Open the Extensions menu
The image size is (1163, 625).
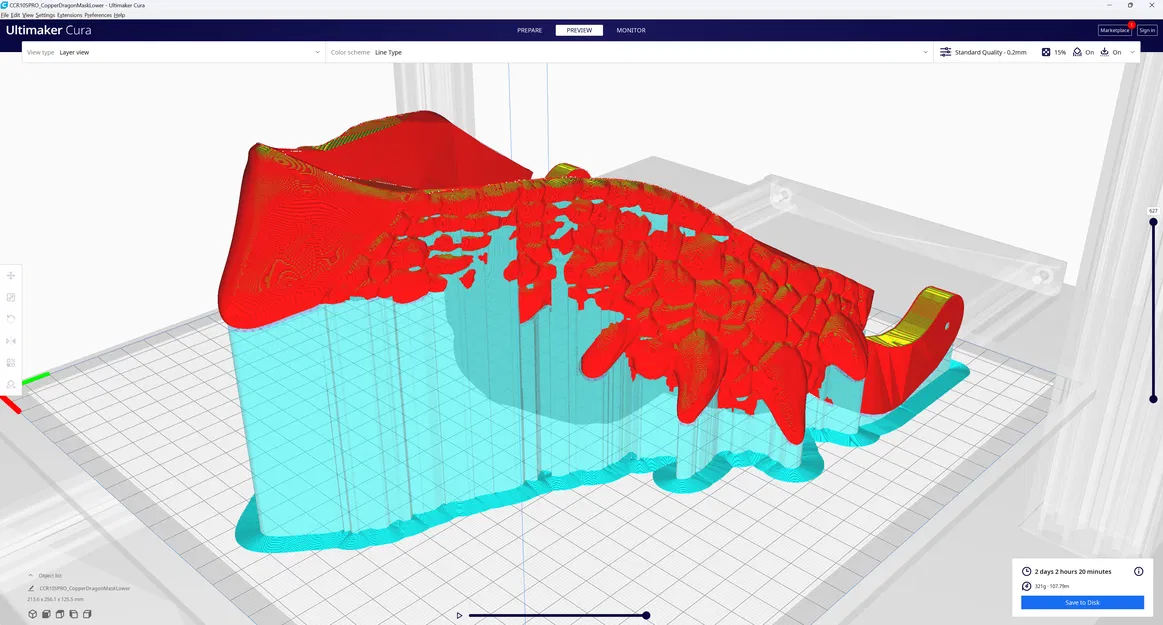pos(70,15)
